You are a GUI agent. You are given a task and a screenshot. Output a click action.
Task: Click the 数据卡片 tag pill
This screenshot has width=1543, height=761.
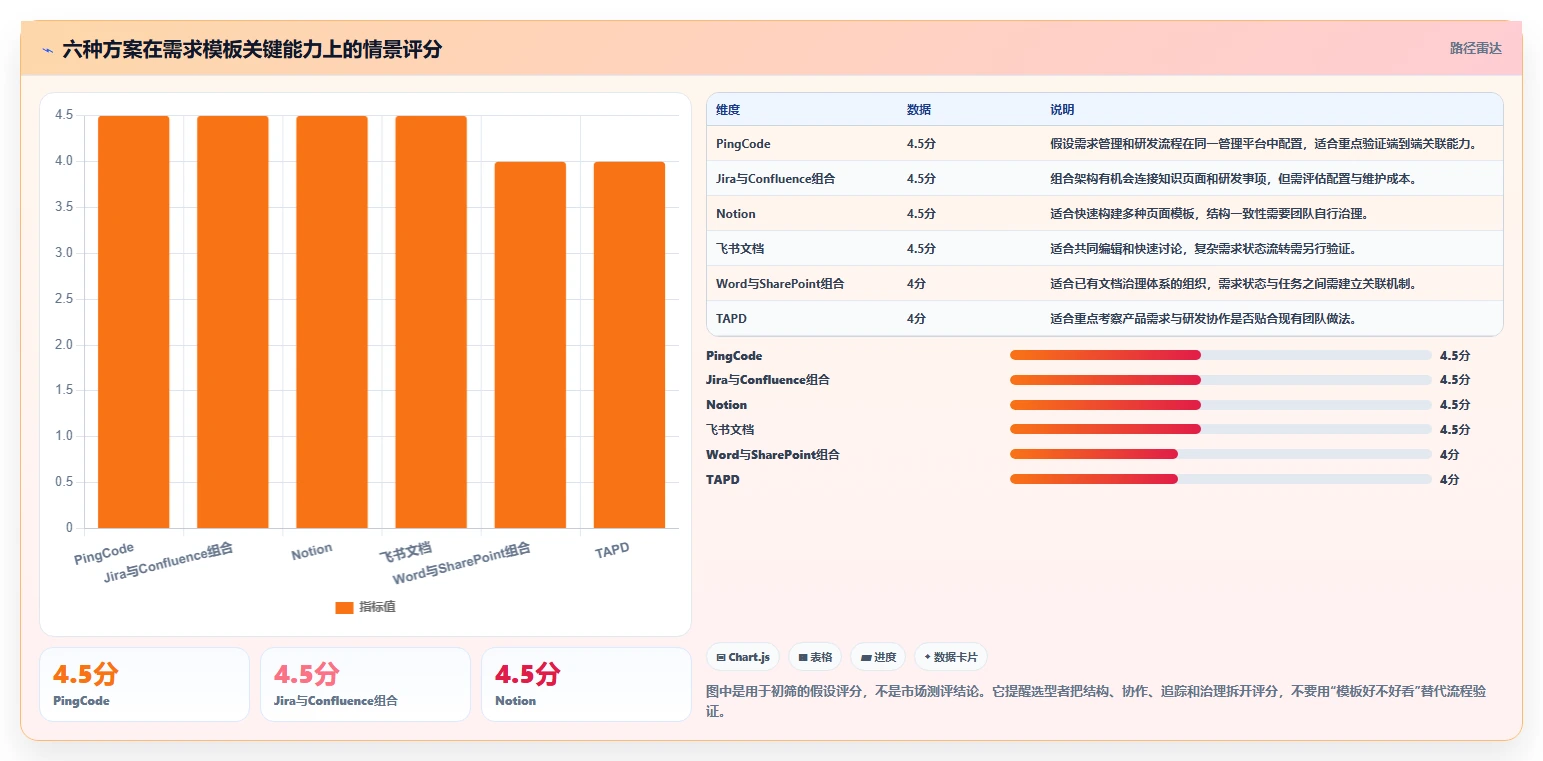click(951, 657)
